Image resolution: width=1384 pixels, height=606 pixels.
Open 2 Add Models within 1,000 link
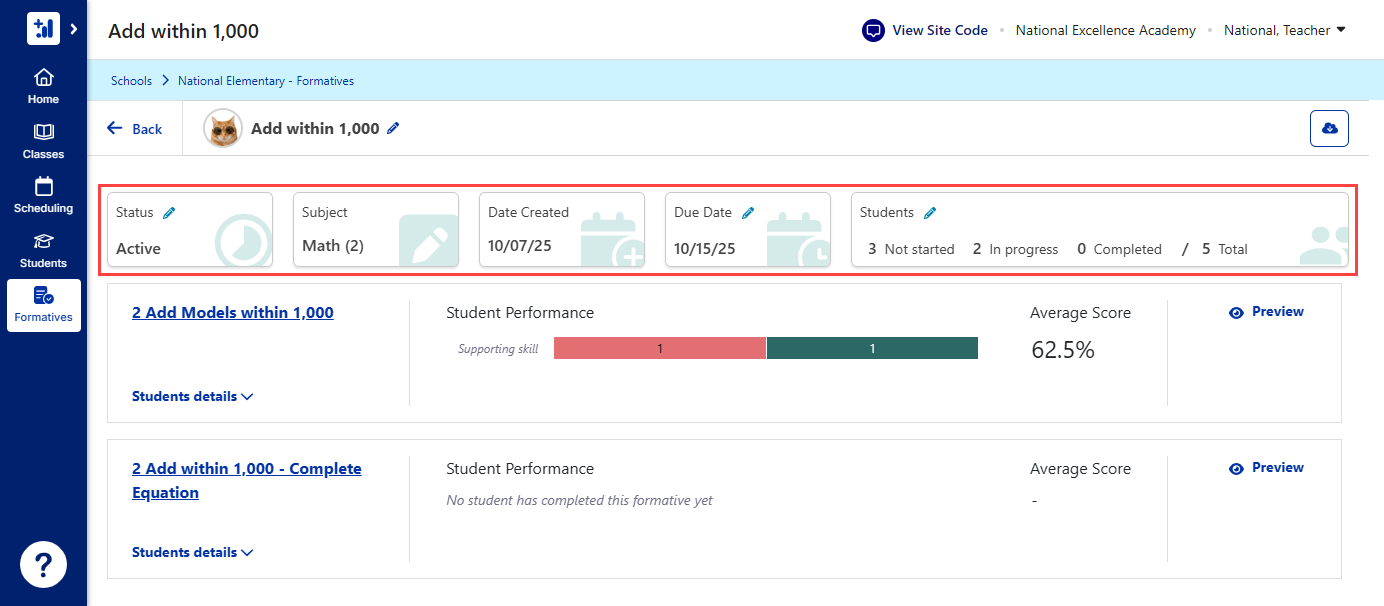(232, 313)
